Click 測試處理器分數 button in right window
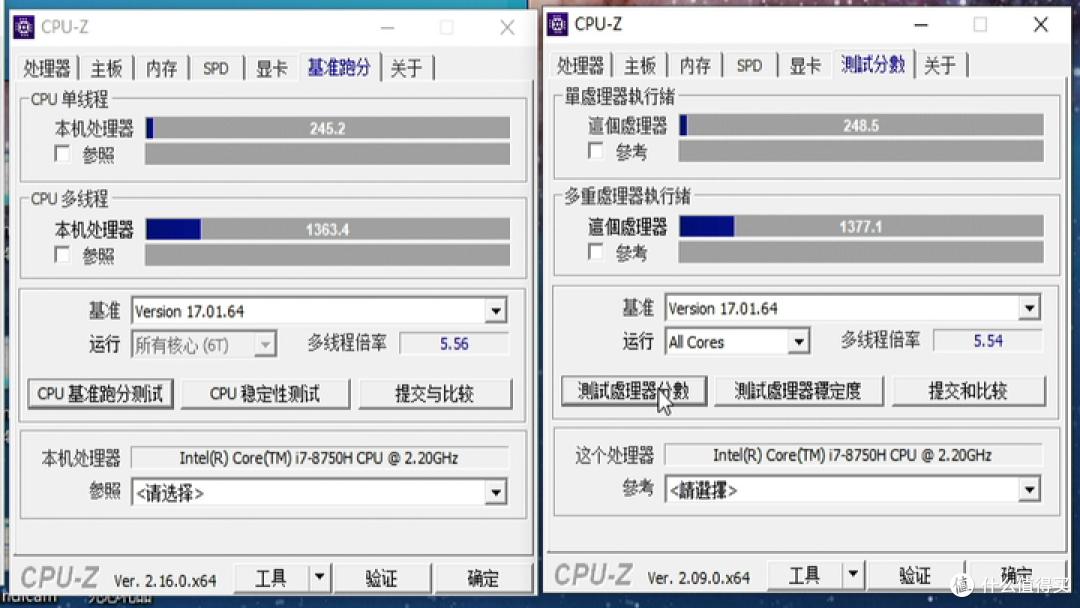The width and height of the screenshot is (1080, 608). (634, 391)
